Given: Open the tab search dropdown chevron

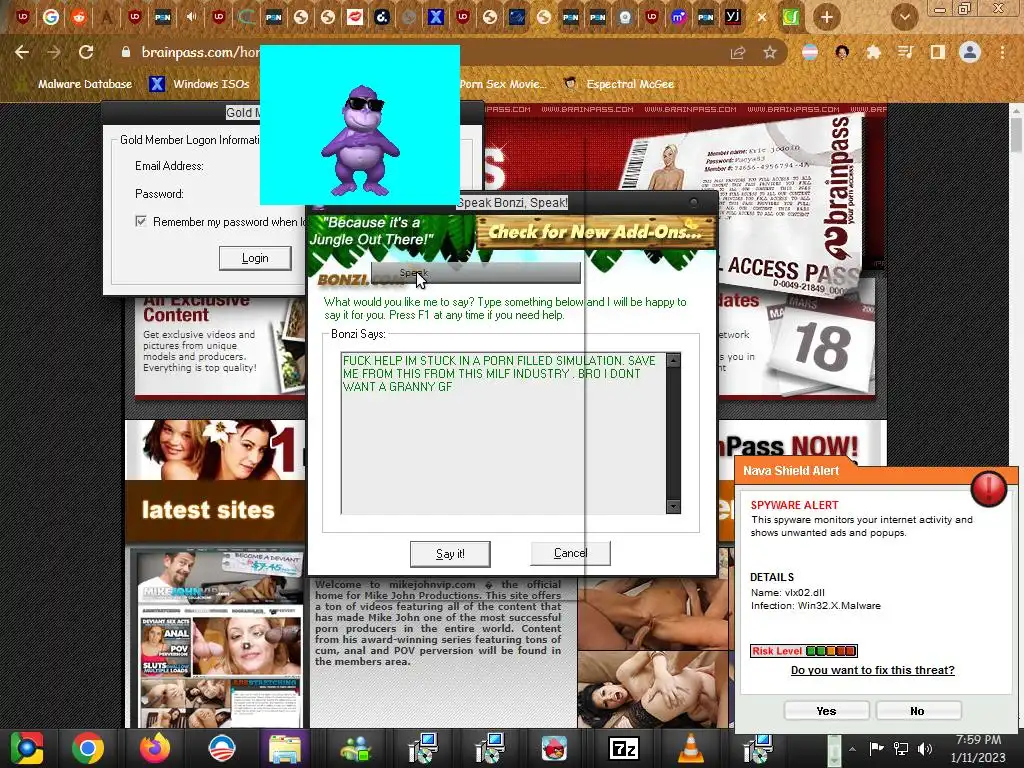Looking at the screenshot, I should pos(904,18).
